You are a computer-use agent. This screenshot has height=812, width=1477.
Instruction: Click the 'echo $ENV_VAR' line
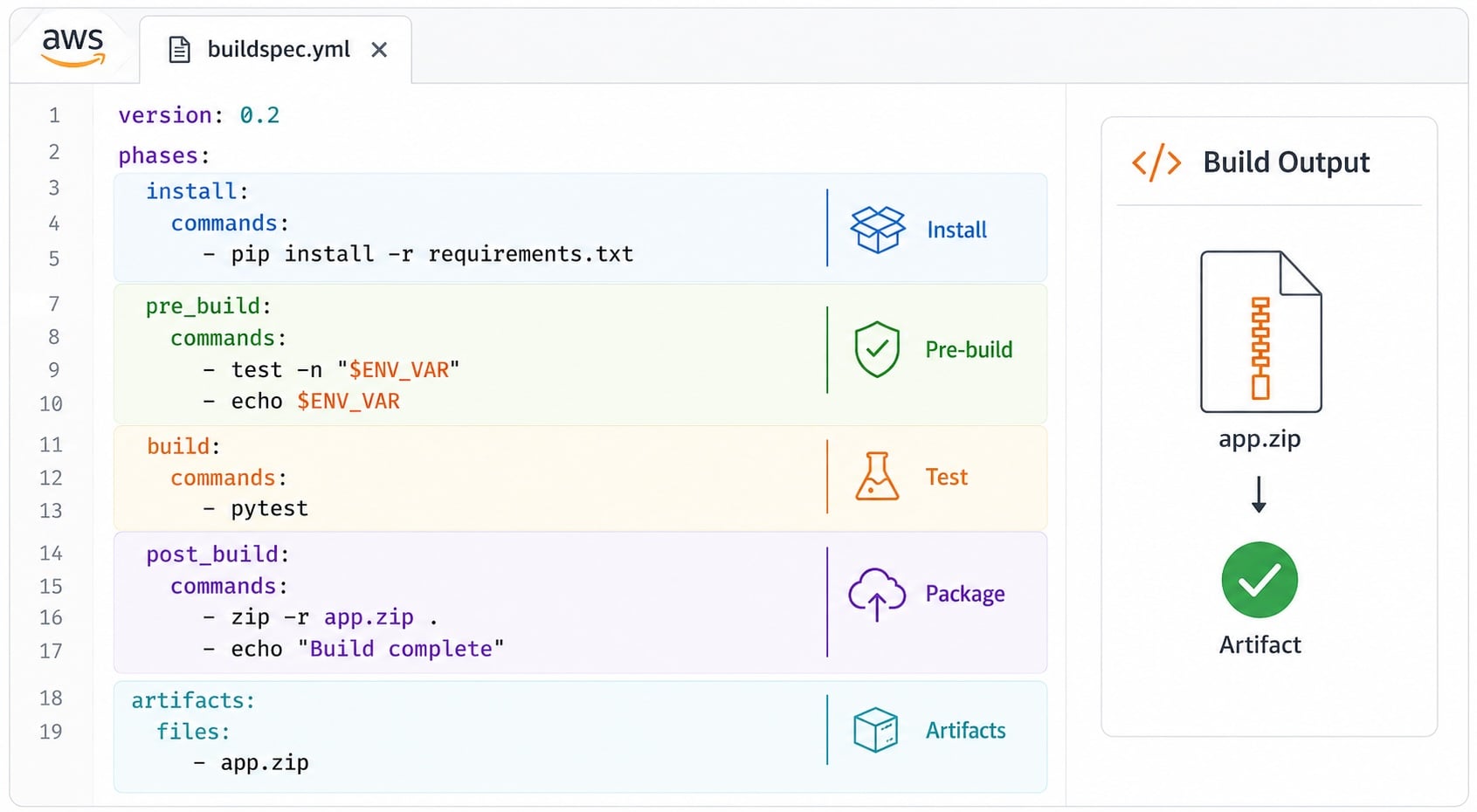301,402
